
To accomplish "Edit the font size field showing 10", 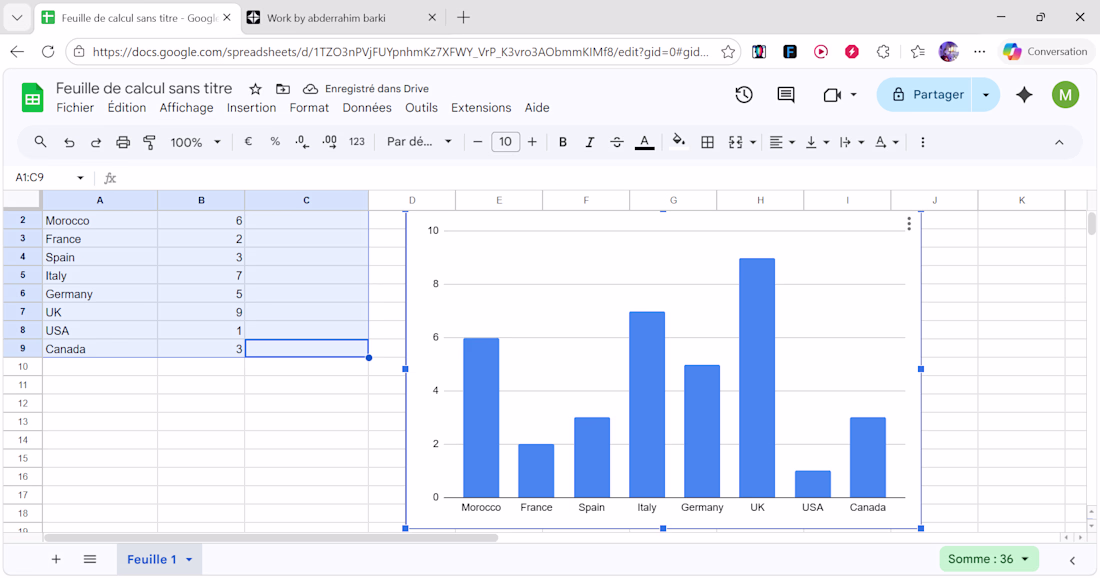I will coord(505,142).
